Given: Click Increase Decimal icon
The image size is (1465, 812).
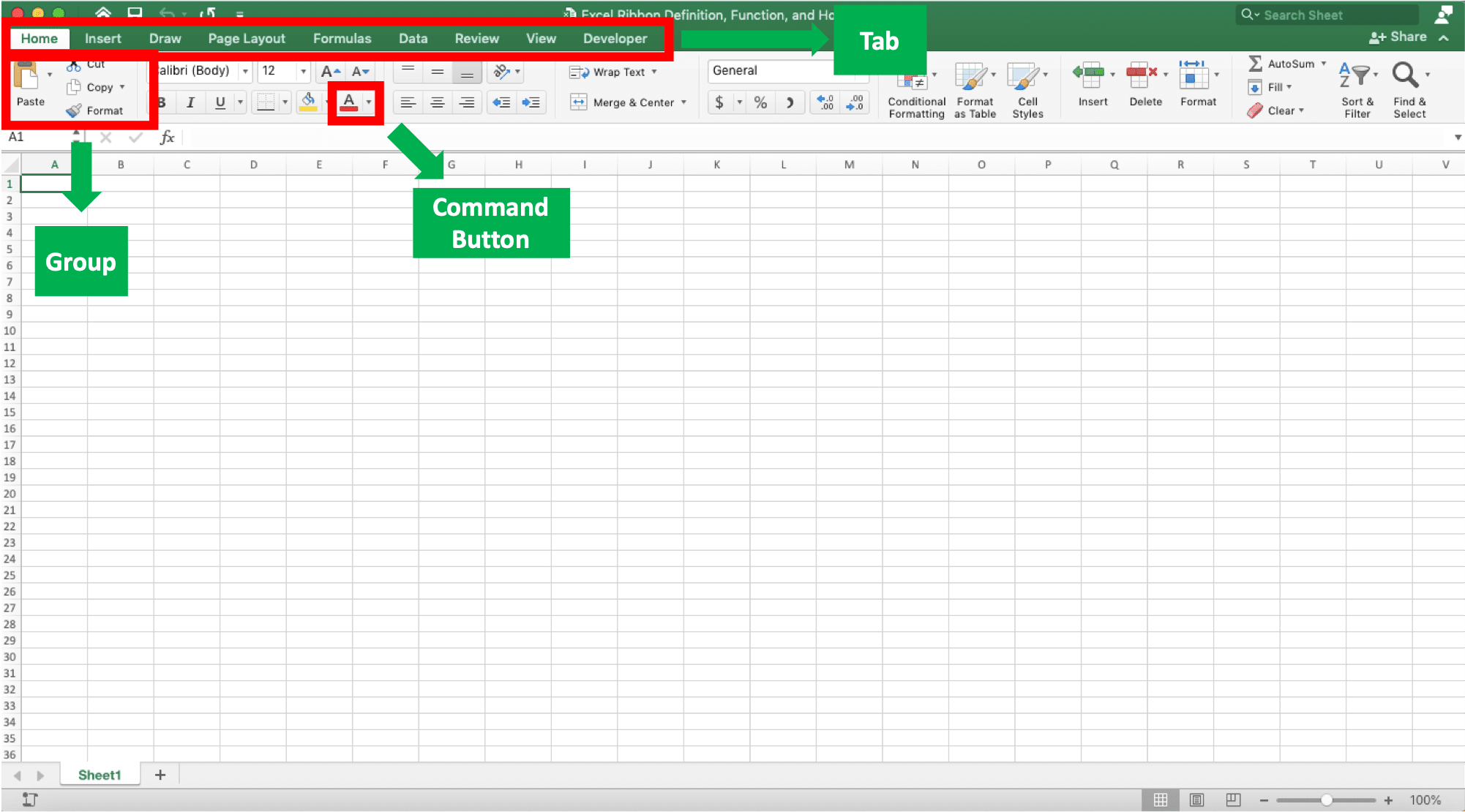Looking at the screenshot, I should tap(825, 102).
